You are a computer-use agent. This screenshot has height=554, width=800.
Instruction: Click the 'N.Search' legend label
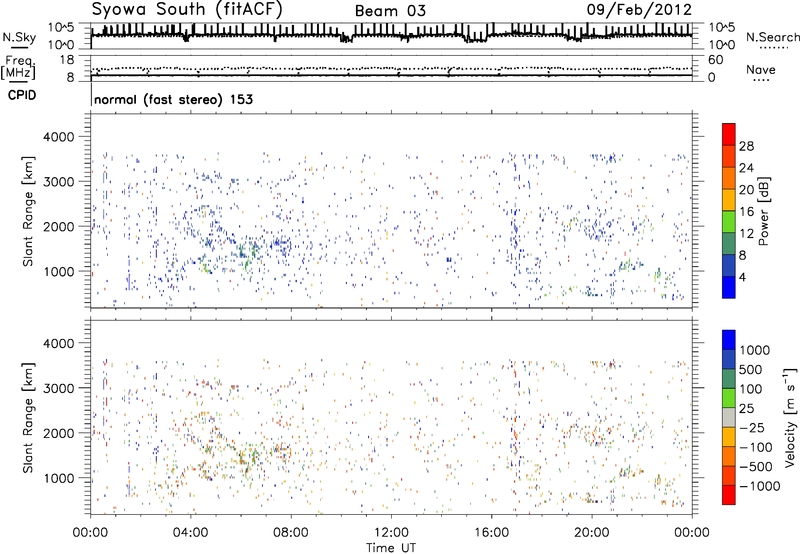[772, 37]
